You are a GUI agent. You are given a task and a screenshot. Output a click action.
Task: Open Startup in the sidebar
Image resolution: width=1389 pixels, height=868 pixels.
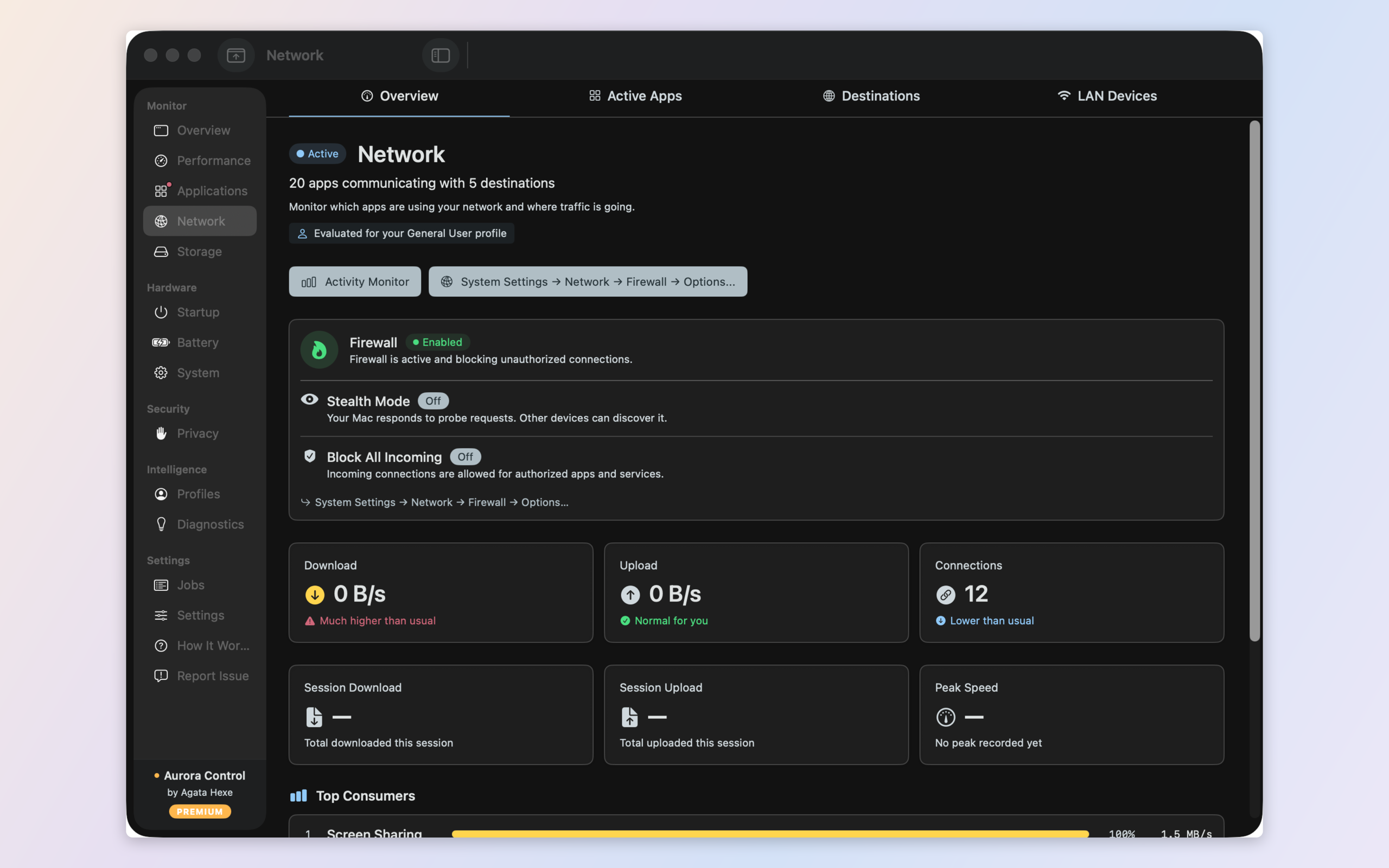[x=199, y=312]
